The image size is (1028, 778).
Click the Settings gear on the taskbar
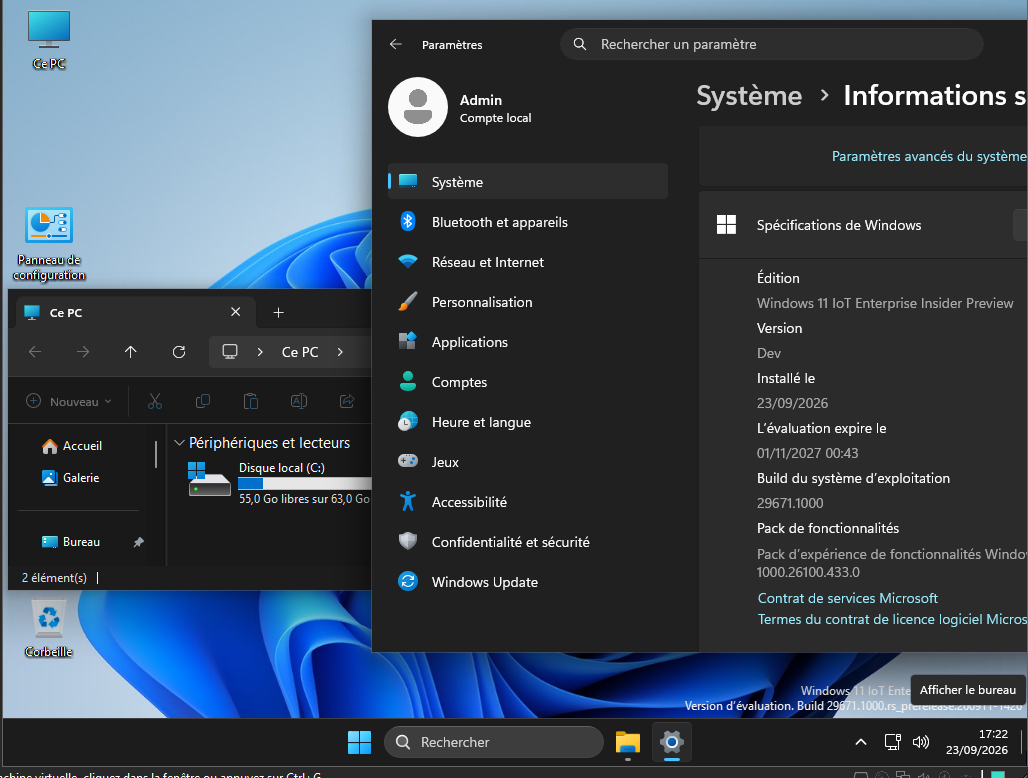[672, 742]
